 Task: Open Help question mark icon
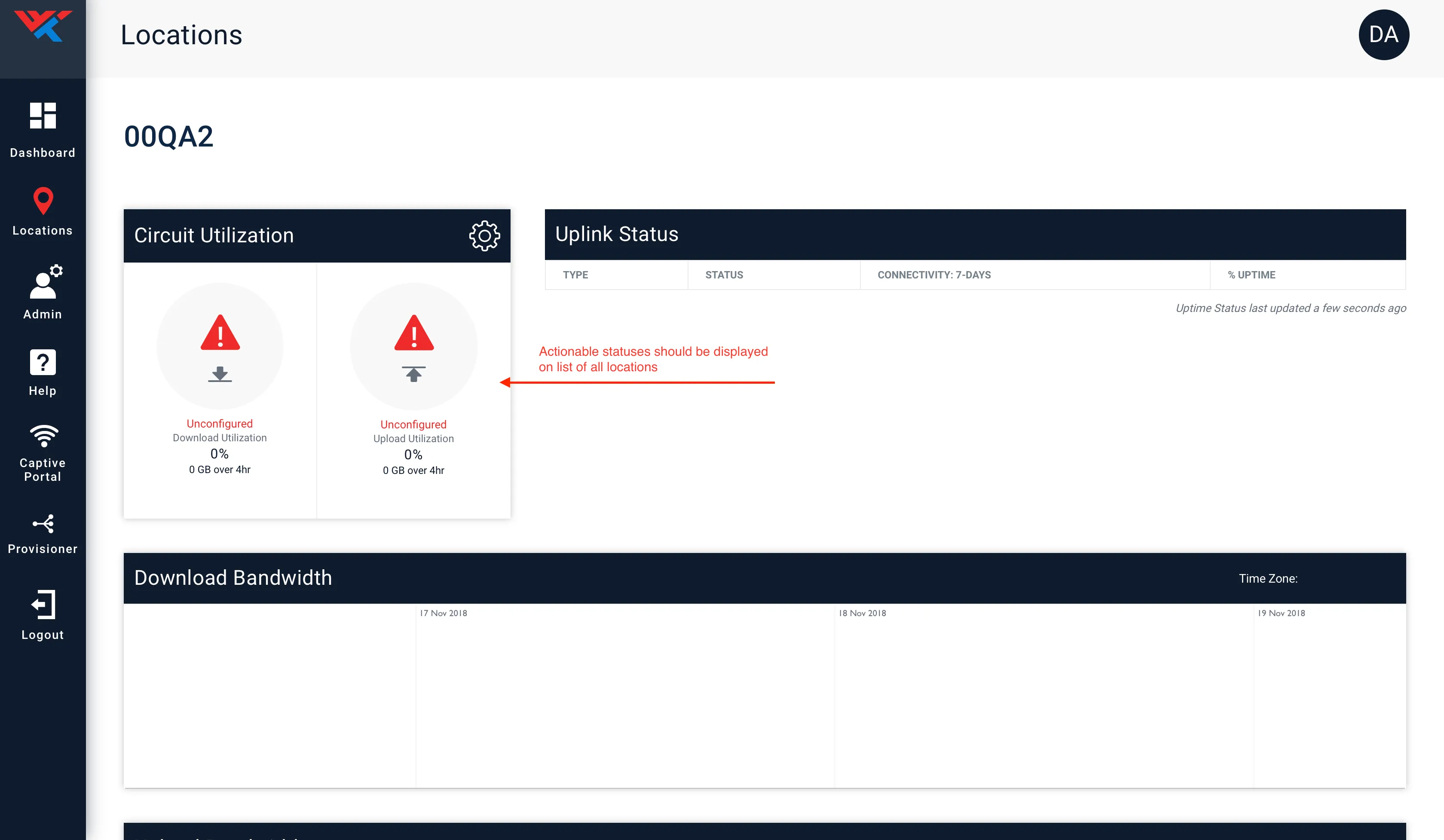[x=43, y=362]
